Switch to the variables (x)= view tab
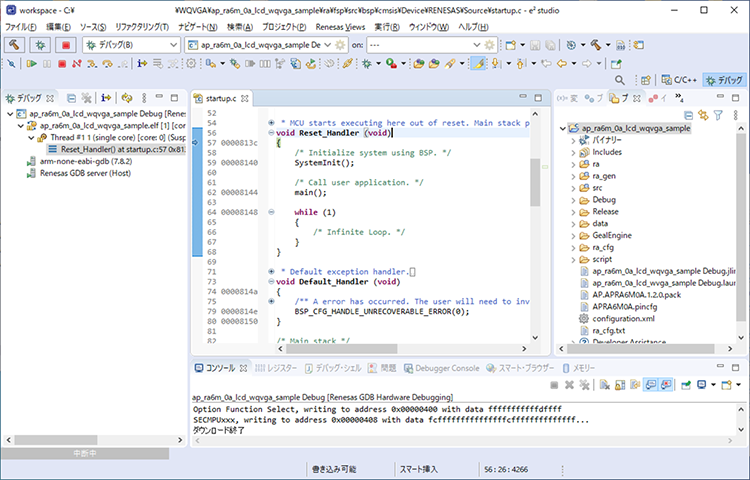This screenshot has width=750, height=480. click(567, 98)
